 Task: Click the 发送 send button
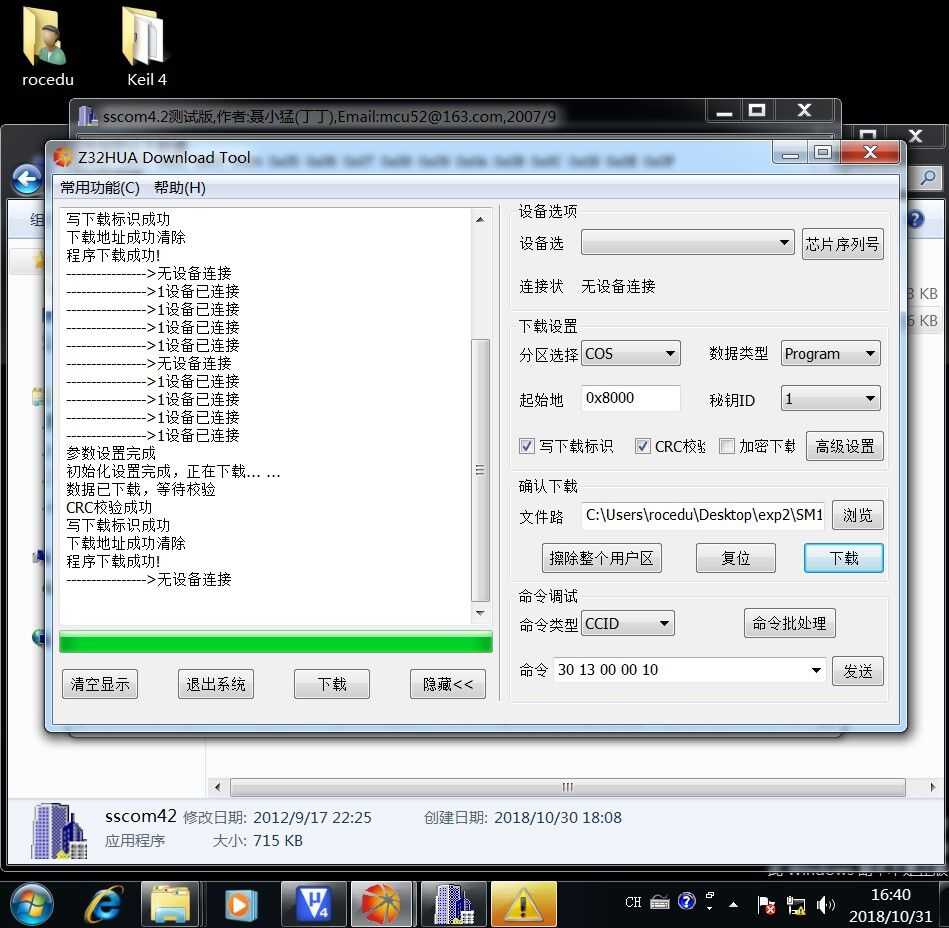pyautogui.click(x=857, y=671)
